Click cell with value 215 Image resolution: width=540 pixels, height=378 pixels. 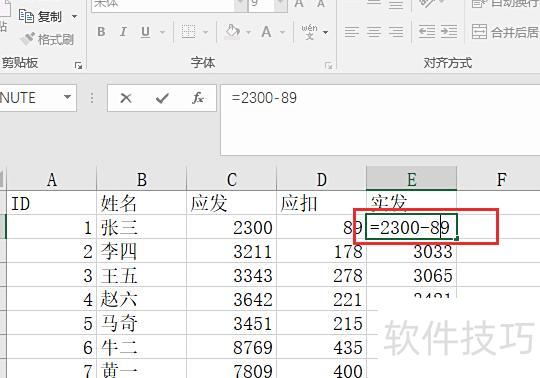[321, 323]
